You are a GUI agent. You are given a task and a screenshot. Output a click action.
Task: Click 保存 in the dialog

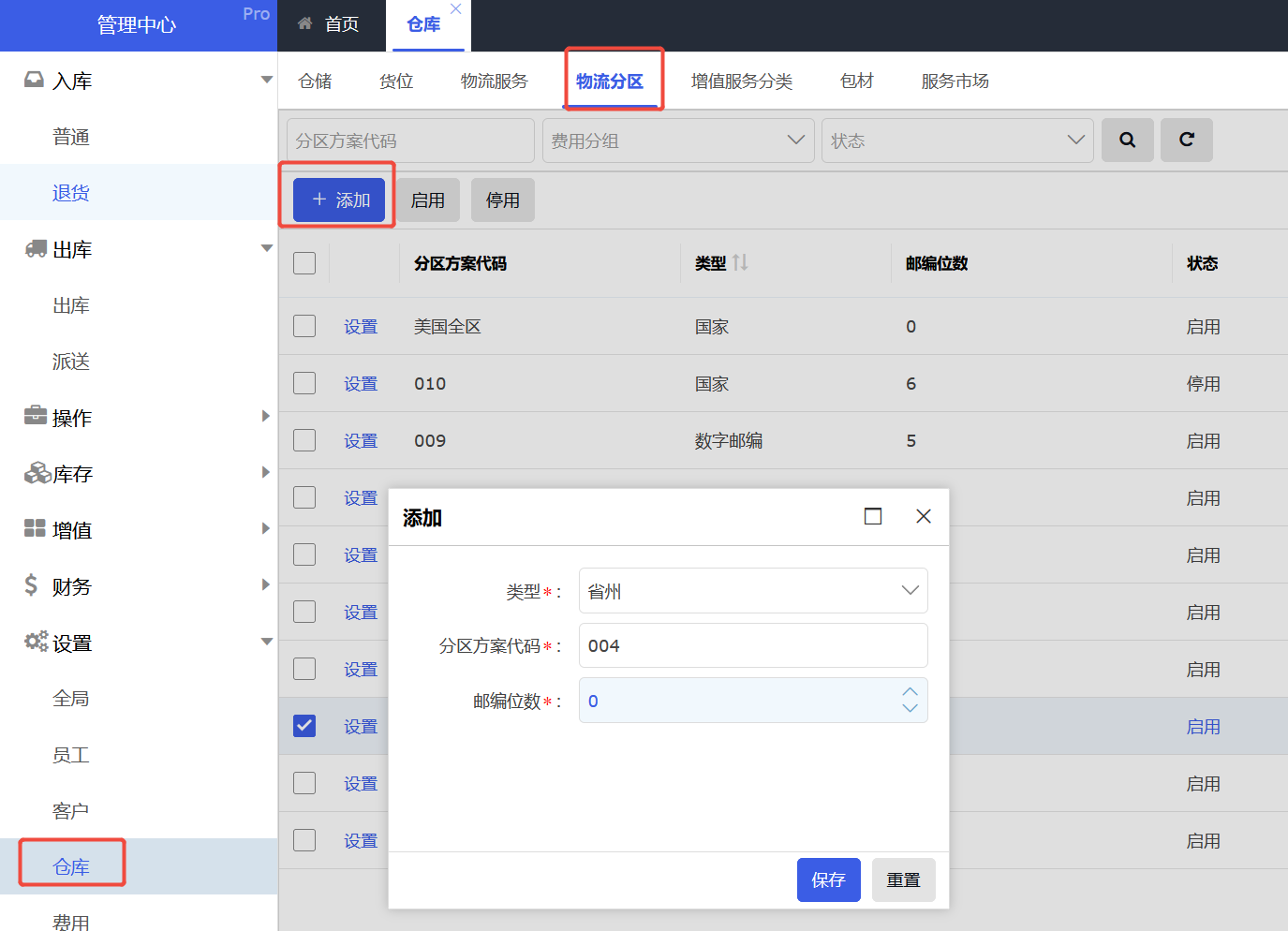point(829,879)
